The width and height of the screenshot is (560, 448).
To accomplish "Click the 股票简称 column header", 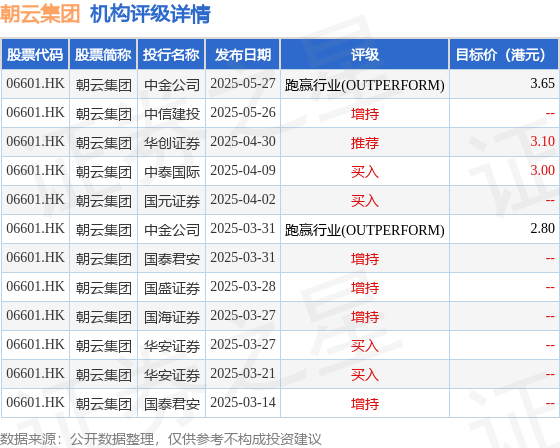I will pos(103,55).
